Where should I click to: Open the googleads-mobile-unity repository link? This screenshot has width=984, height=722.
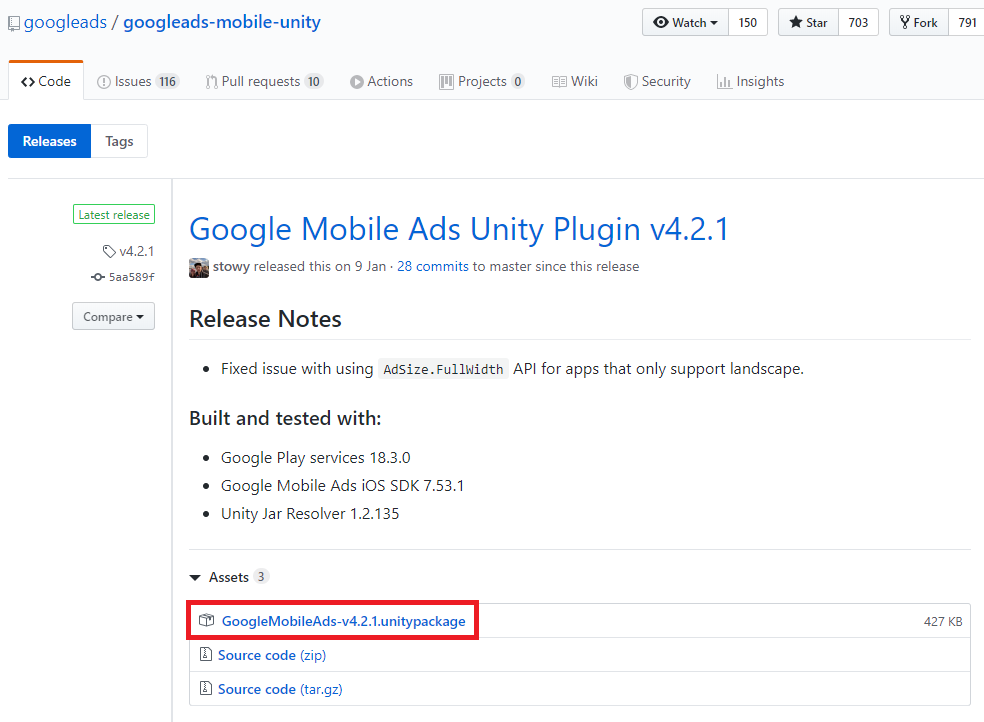click(x=222, y=22)
